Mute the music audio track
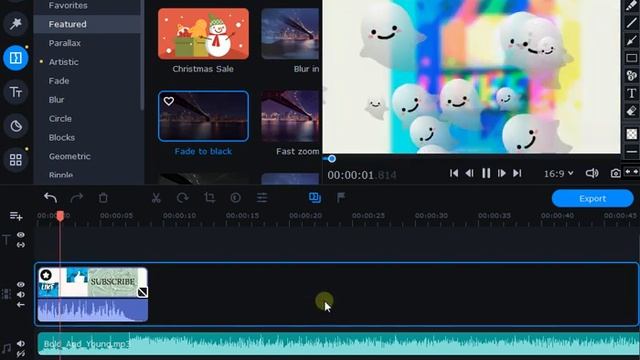640x360 pixels. tap(21, 344)
